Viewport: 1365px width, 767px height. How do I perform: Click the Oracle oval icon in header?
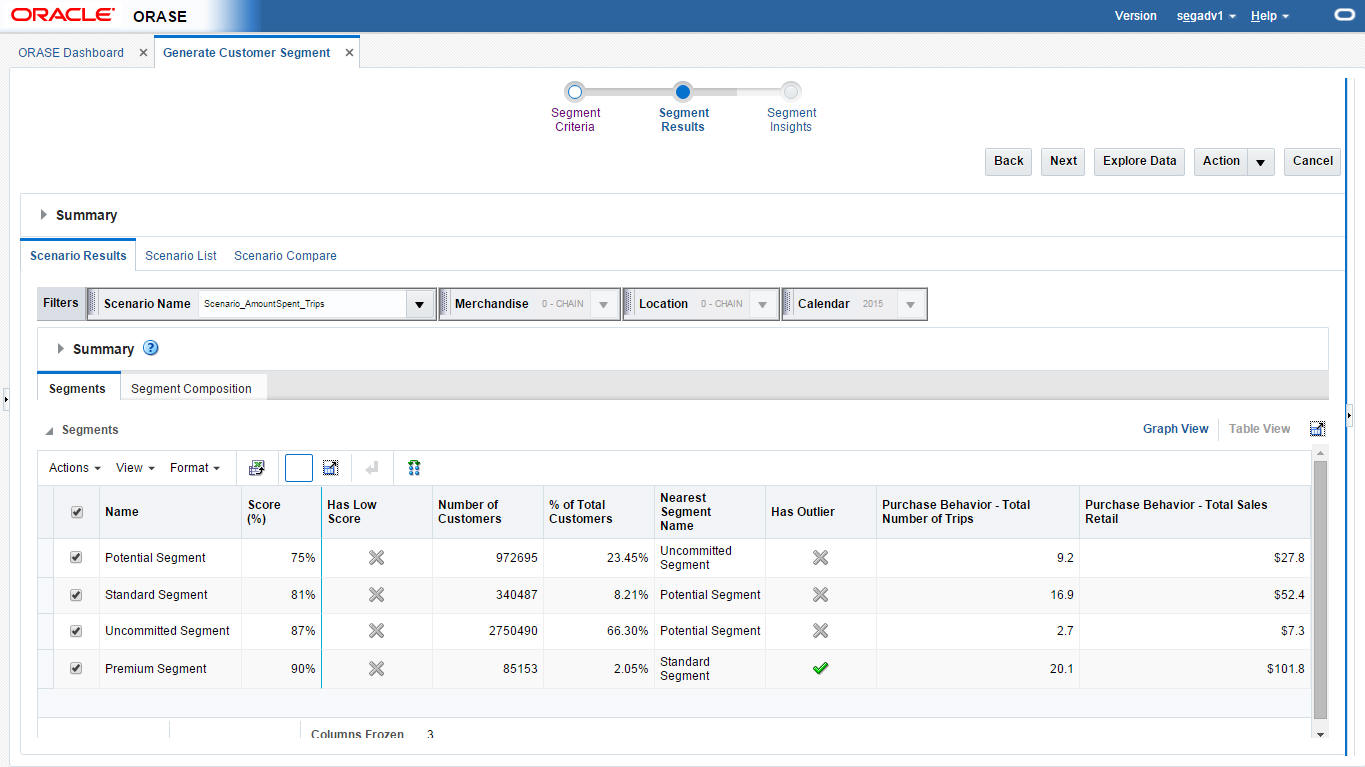1344,16
